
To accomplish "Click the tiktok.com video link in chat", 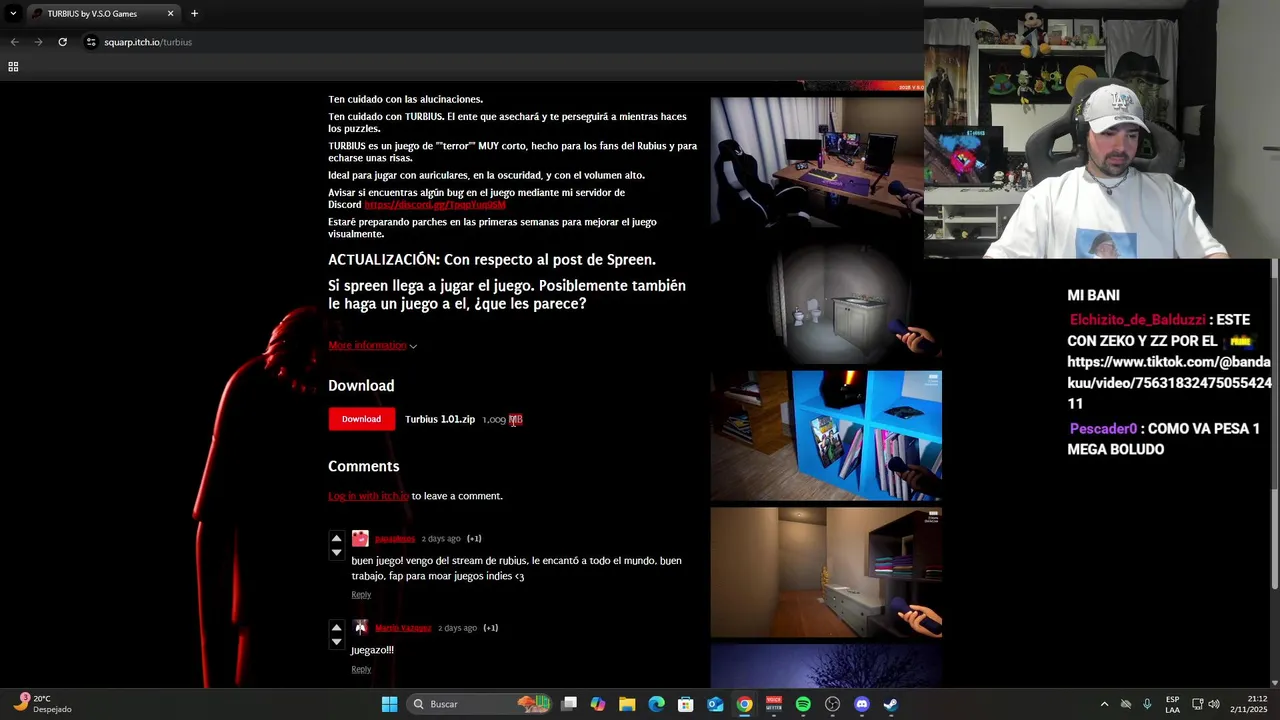I will [1169, 383].
